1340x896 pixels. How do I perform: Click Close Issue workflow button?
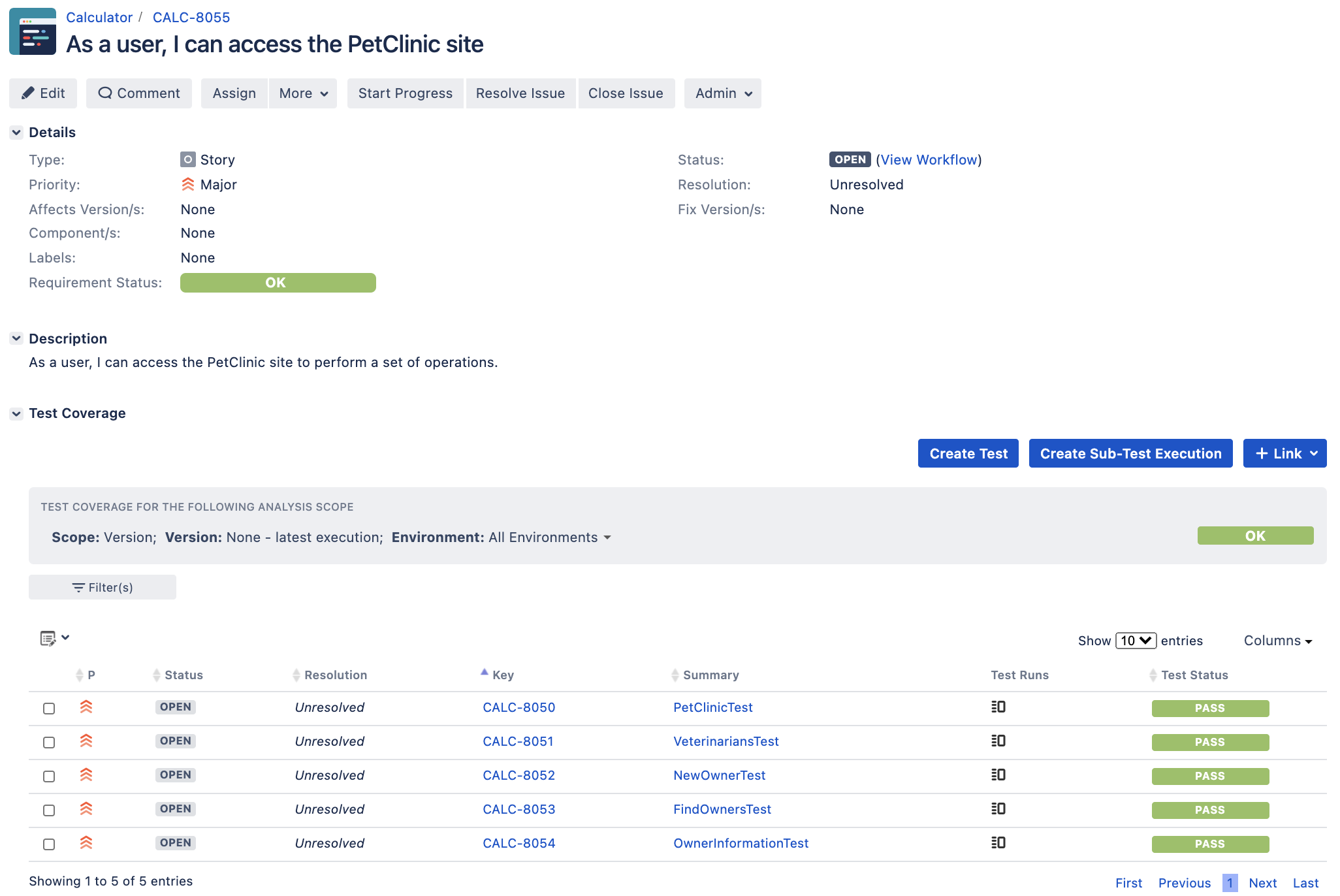click(626, 93)
